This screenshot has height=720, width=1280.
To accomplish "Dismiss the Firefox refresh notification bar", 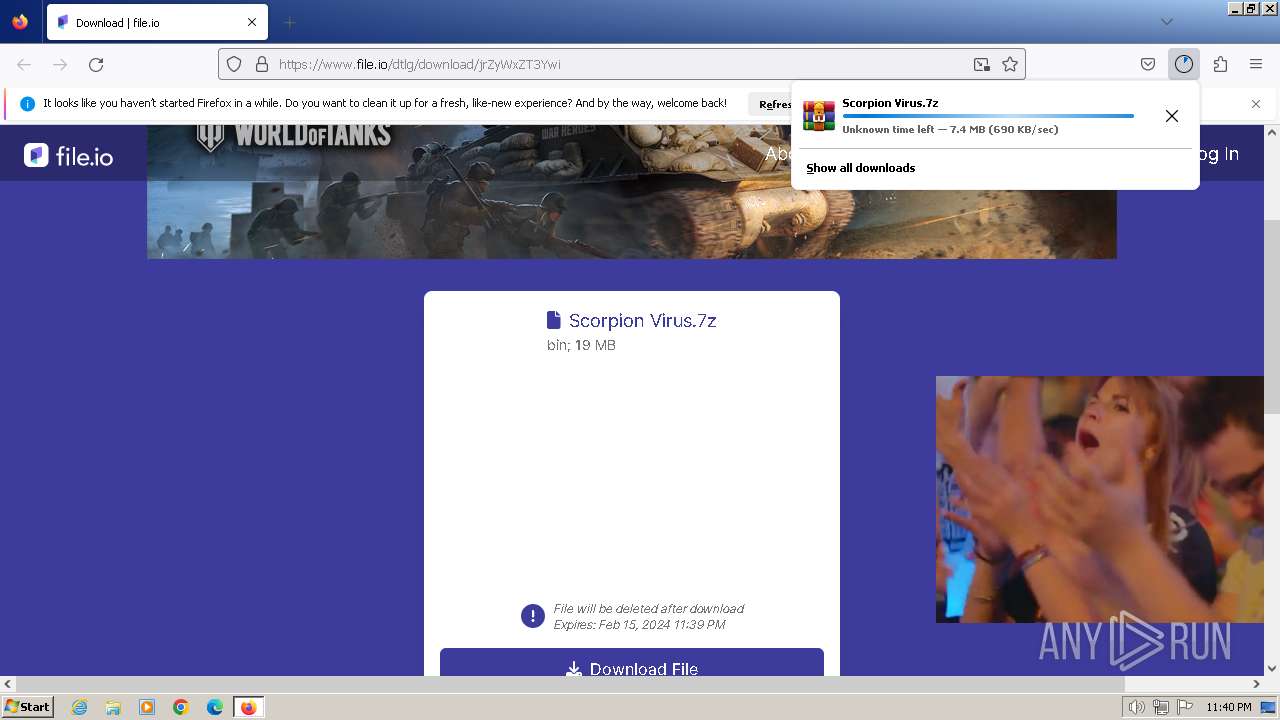I will click(1256, 104).
